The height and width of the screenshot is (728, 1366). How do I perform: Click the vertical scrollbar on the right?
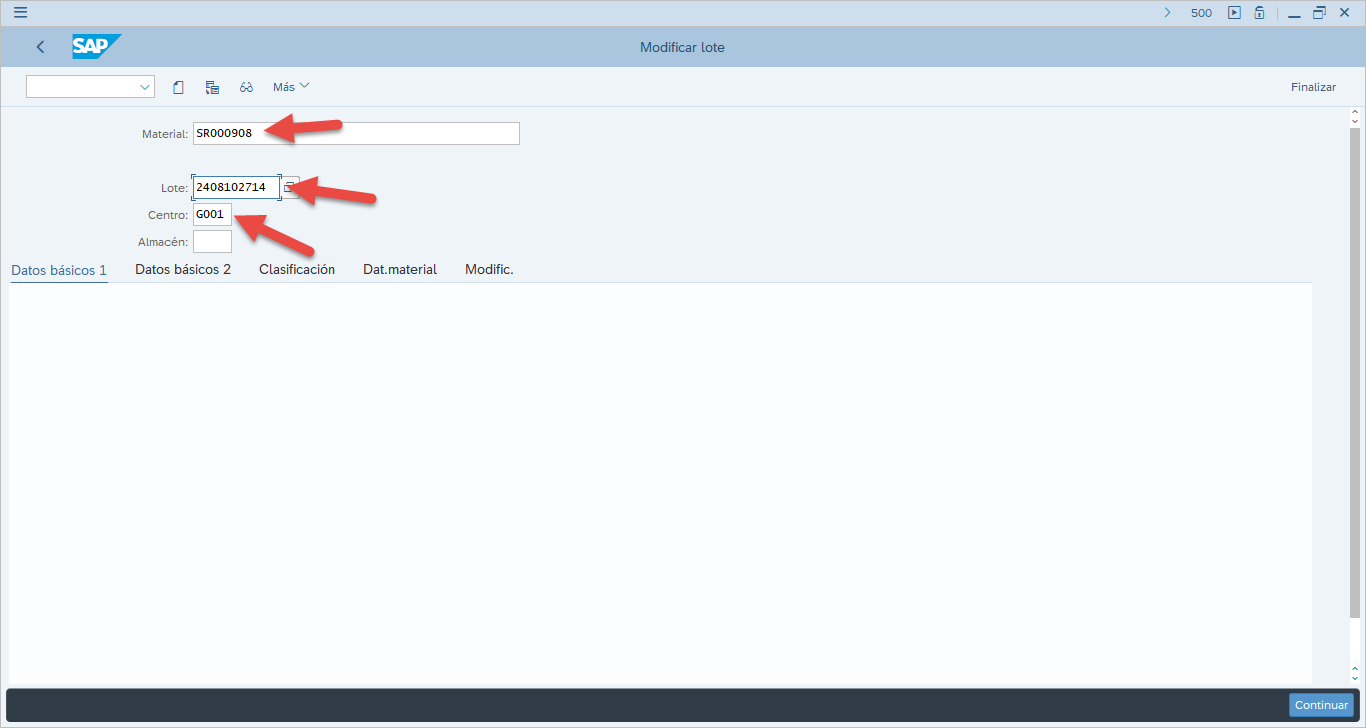coord(1355,370)
